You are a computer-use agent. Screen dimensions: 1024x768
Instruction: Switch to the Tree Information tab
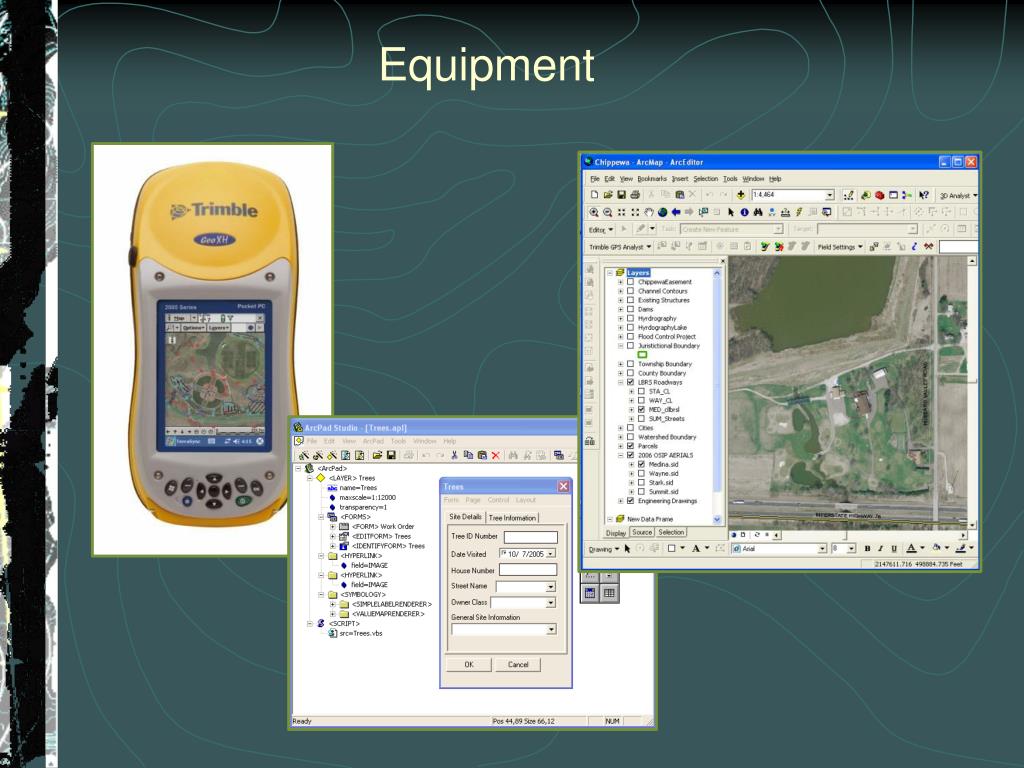click(512, 518)
